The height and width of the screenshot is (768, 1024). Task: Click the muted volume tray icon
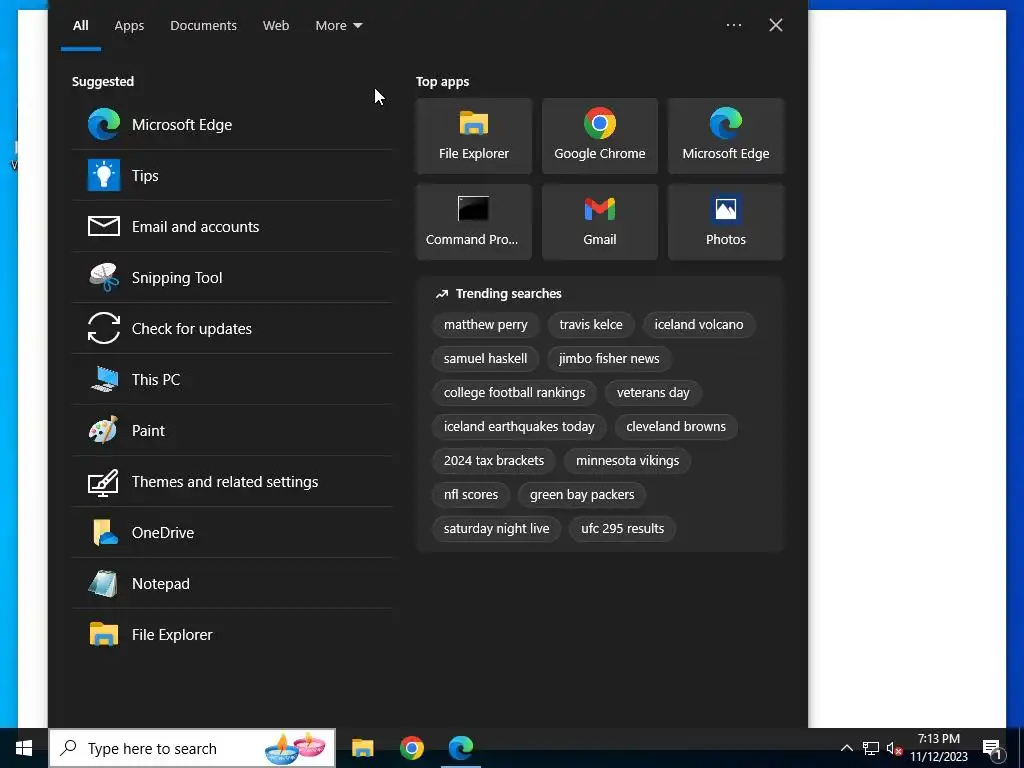(x=895, y=748)
